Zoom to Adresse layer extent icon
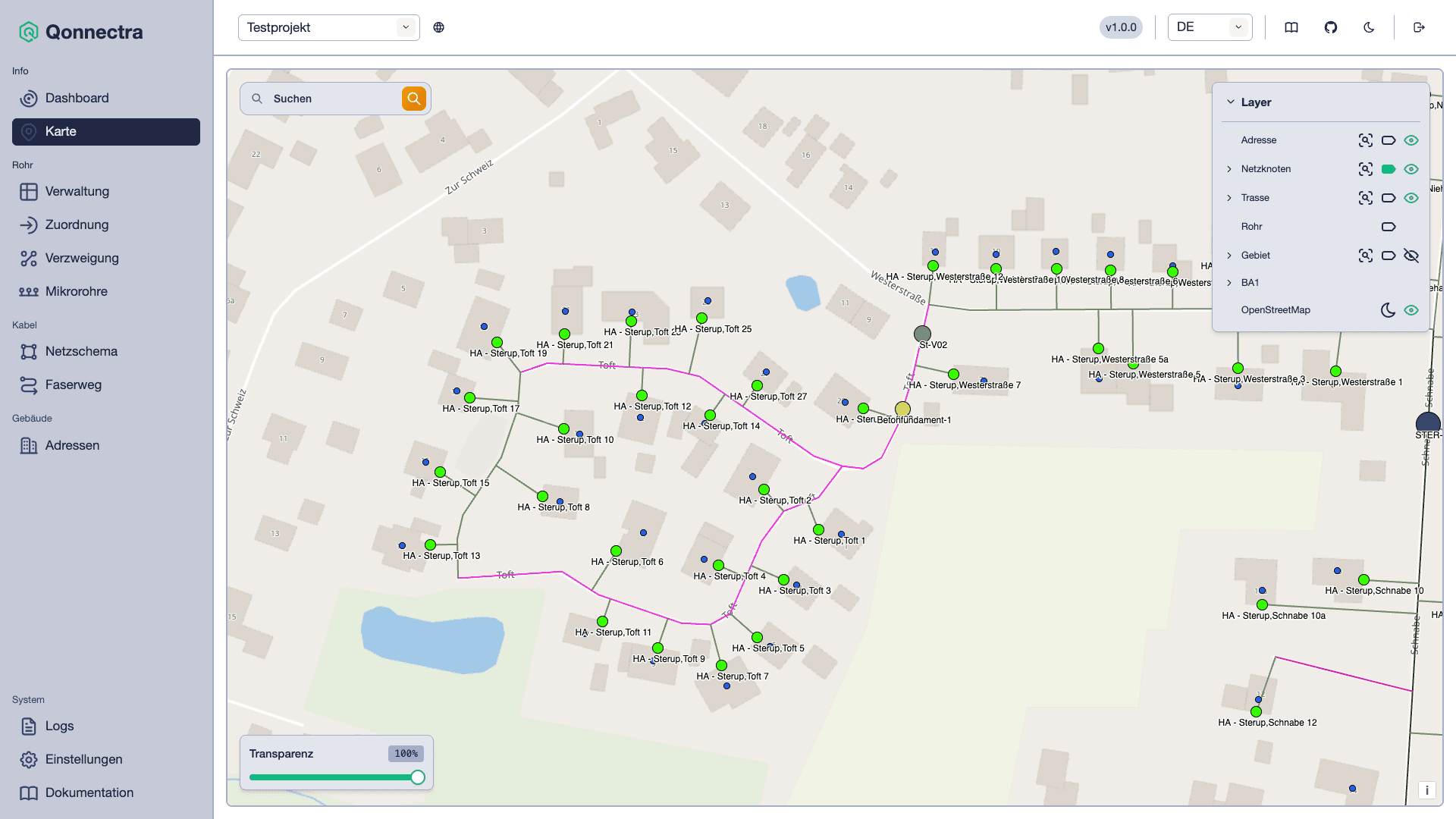 click(1366, 140)
